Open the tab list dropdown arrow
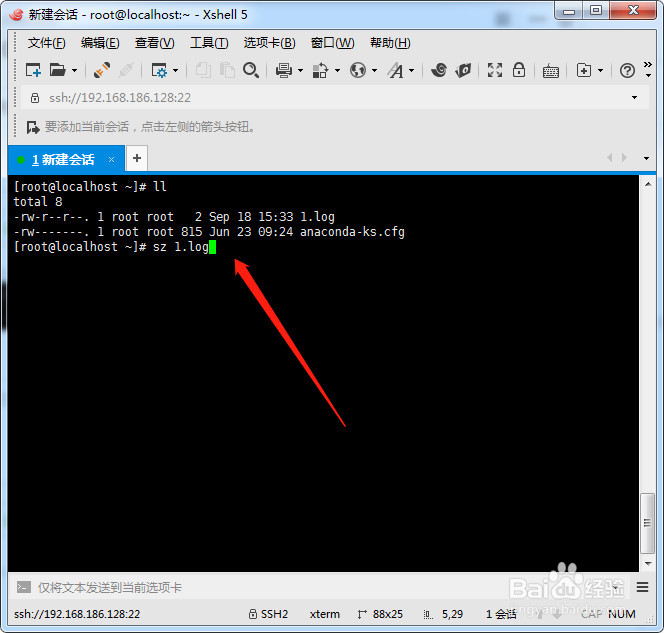Viewport: 664px width, 633px height. click(x=646, y=158)
